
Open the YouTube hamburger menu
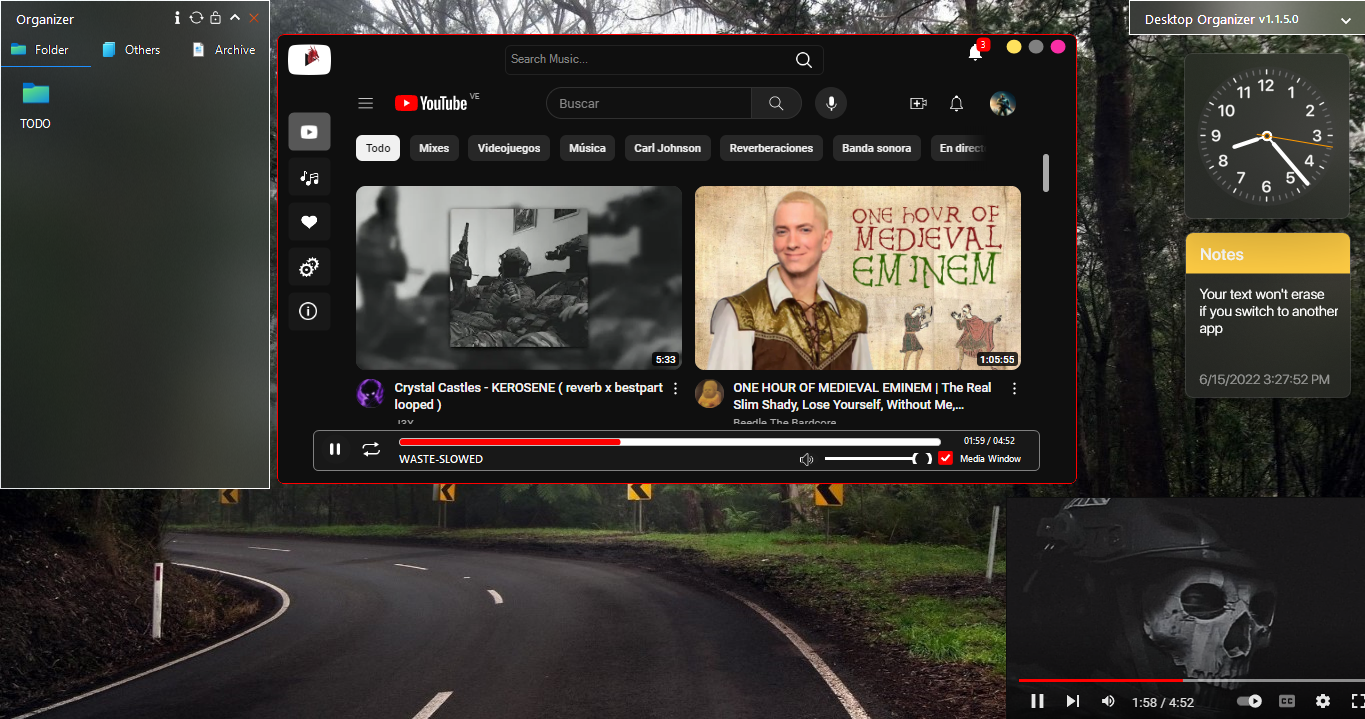366,103
